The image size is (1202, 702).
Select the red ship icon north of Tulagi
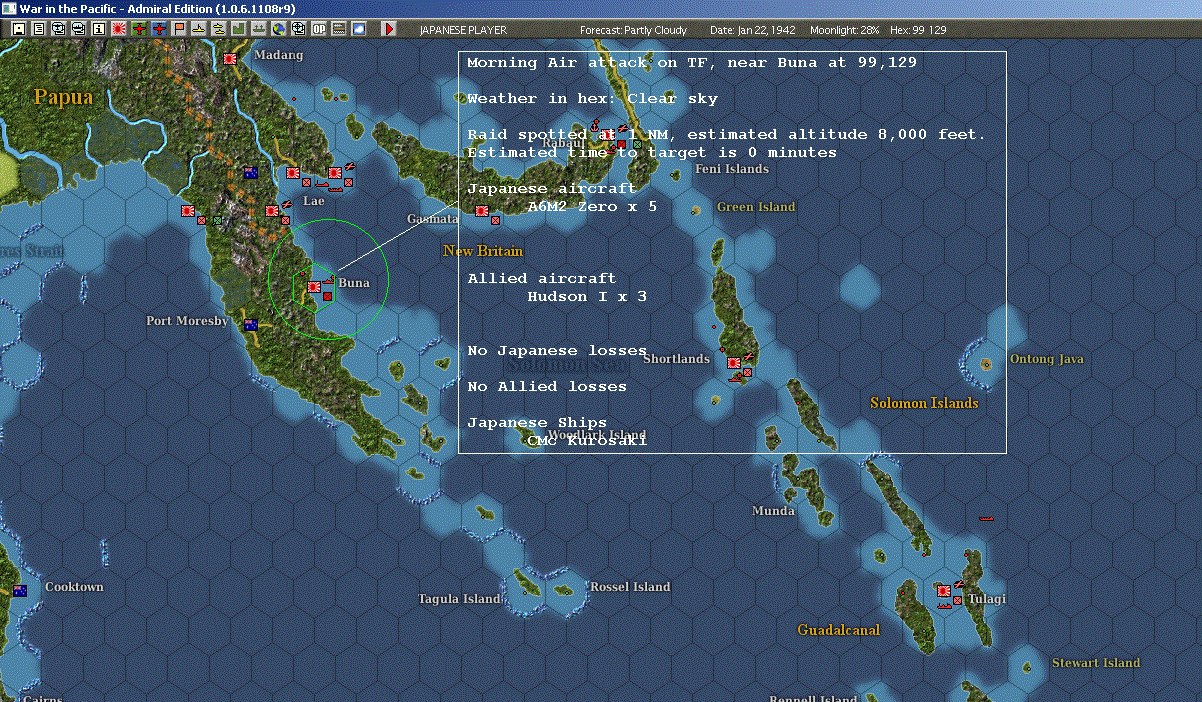(986, 518)
